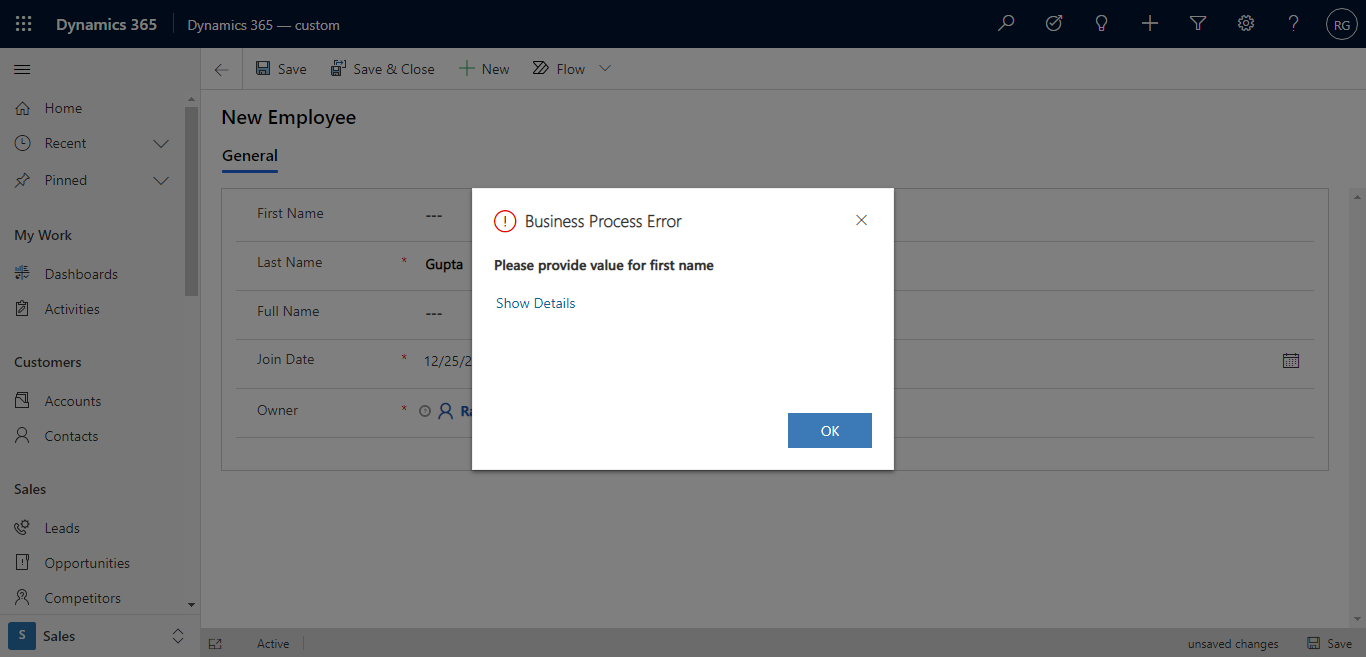Open quick create via the plus icon
This screenshot has height=657, width=1366.
pos(1150,22)
